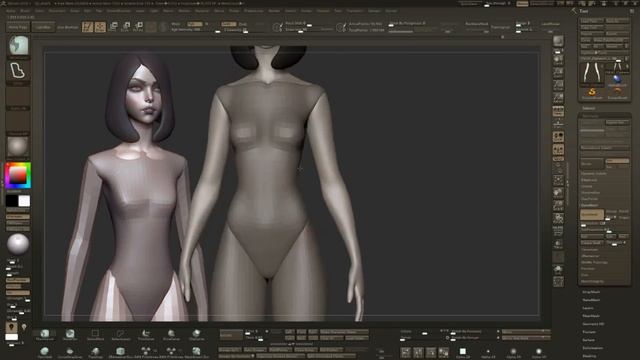Click the Divide button
This screenshot has height=360, width=640.
[592, 164]
